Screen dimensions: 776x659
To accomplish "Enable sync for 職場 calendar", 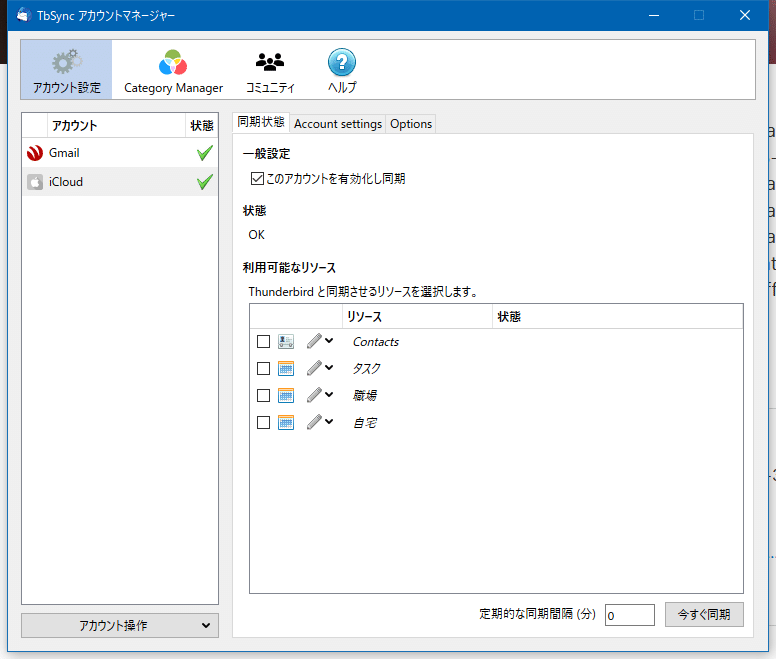I will click(x=263, y=396).
